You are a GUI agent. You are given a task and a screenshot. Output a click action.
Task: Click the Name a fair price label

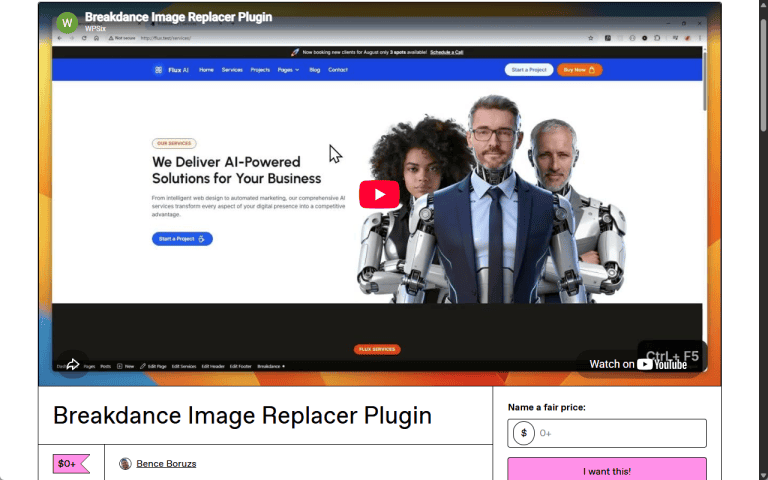click(547, 407)
